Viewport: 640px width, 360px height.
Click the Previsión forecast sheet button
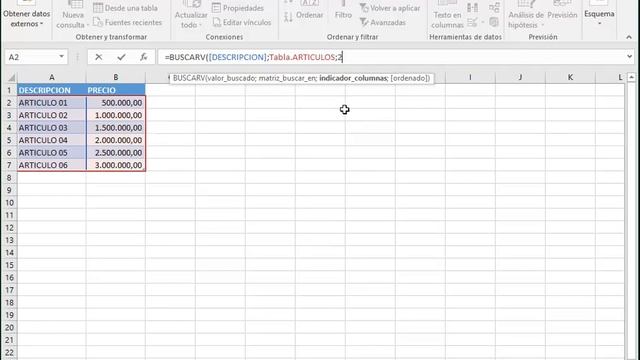click(562, 11)
